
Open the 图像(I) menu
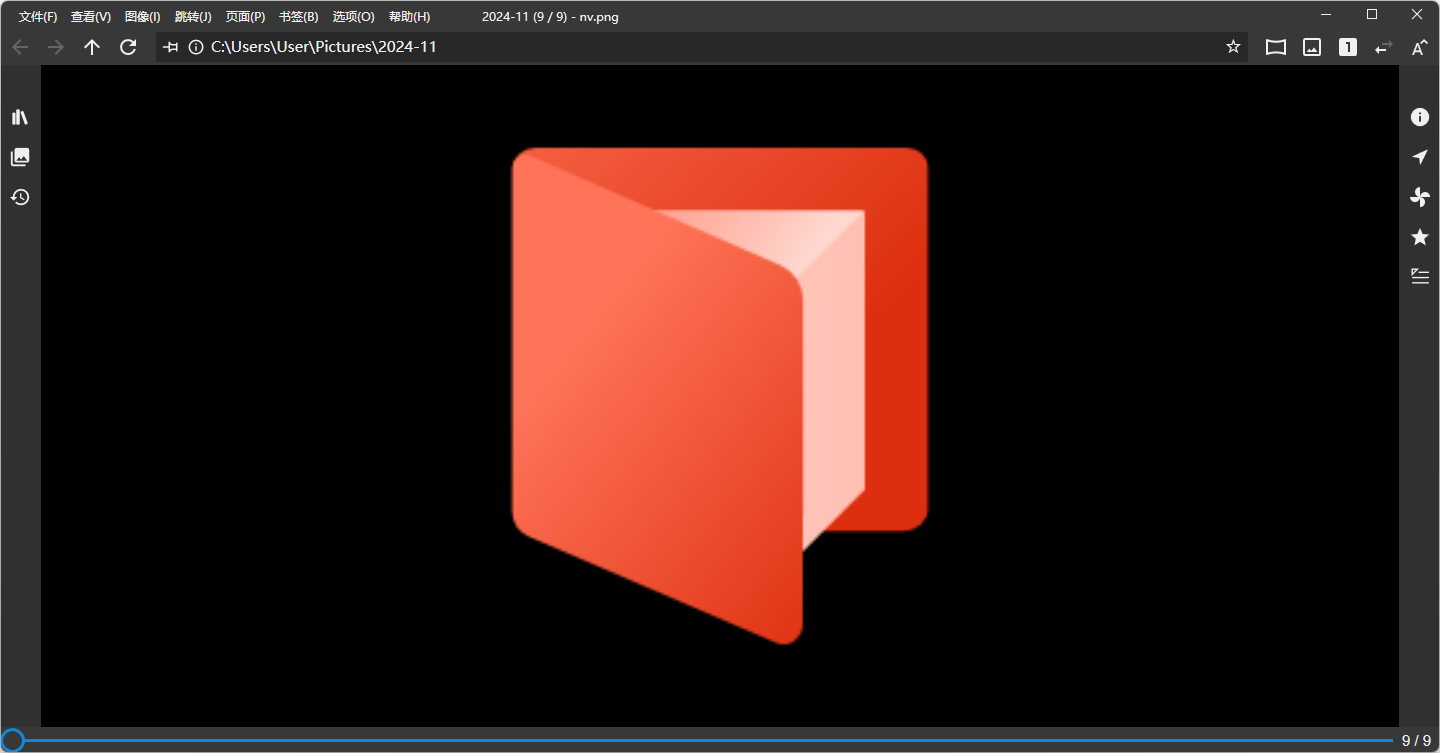tap(143, 17)
